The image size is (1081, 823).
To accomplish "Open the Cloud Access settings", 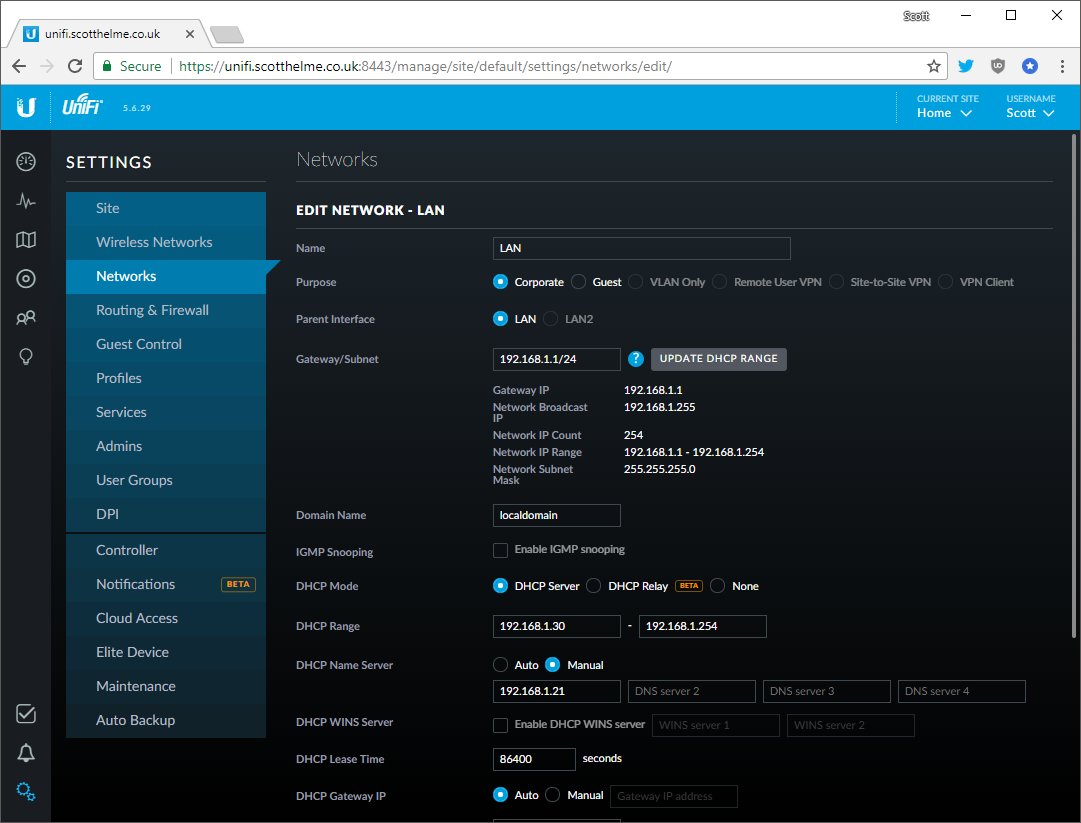I will pyautogui.click(x=136, y=617).
